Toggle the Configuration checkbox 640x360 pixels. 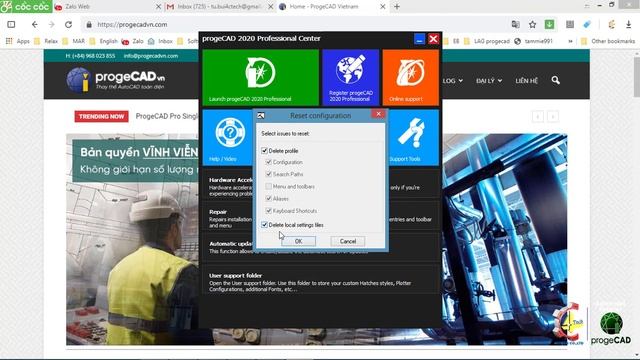coord(269,162)
